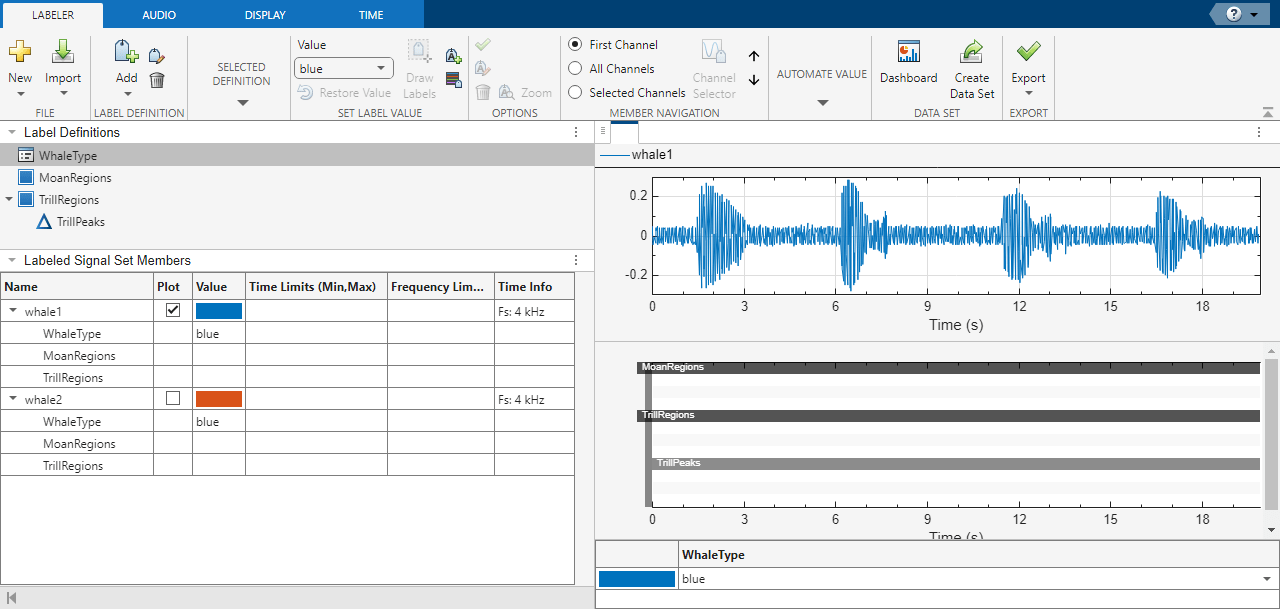This screenshot has width=1280, height=609.
Task: Enable the plot checkbox for whale2
Action: click(173, 398)
